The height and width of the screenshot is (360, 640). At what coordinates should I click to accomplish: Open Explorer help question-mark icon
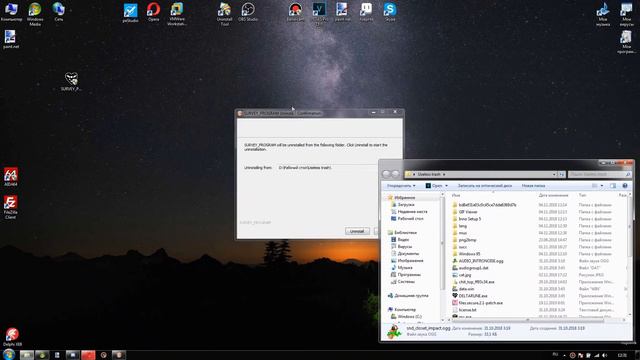tap(625, 186)
